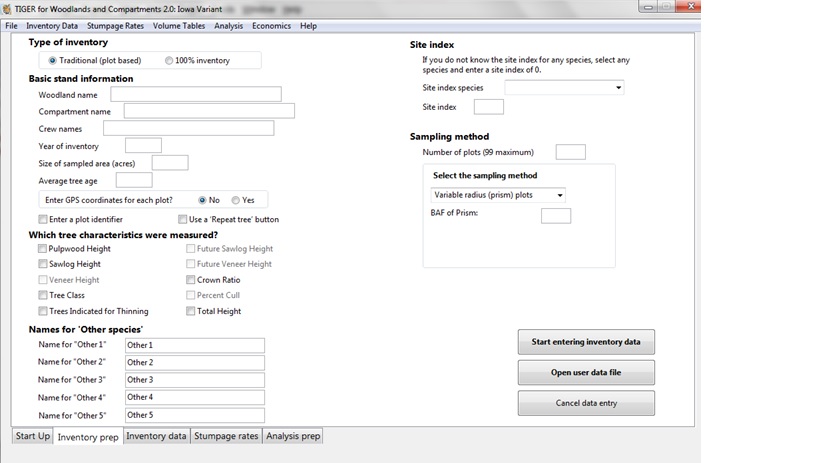Click the Cancel data entry button
This screenshot has height=463, width=819.
[x=586, y=403]
